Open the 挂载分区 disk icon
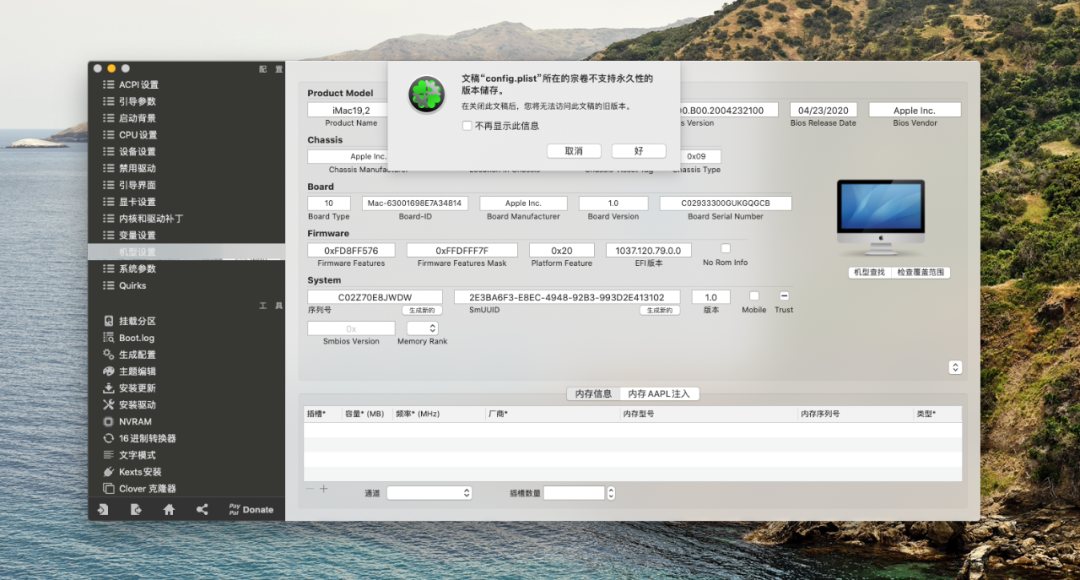 pyautogui.click(x=108, y=321)
